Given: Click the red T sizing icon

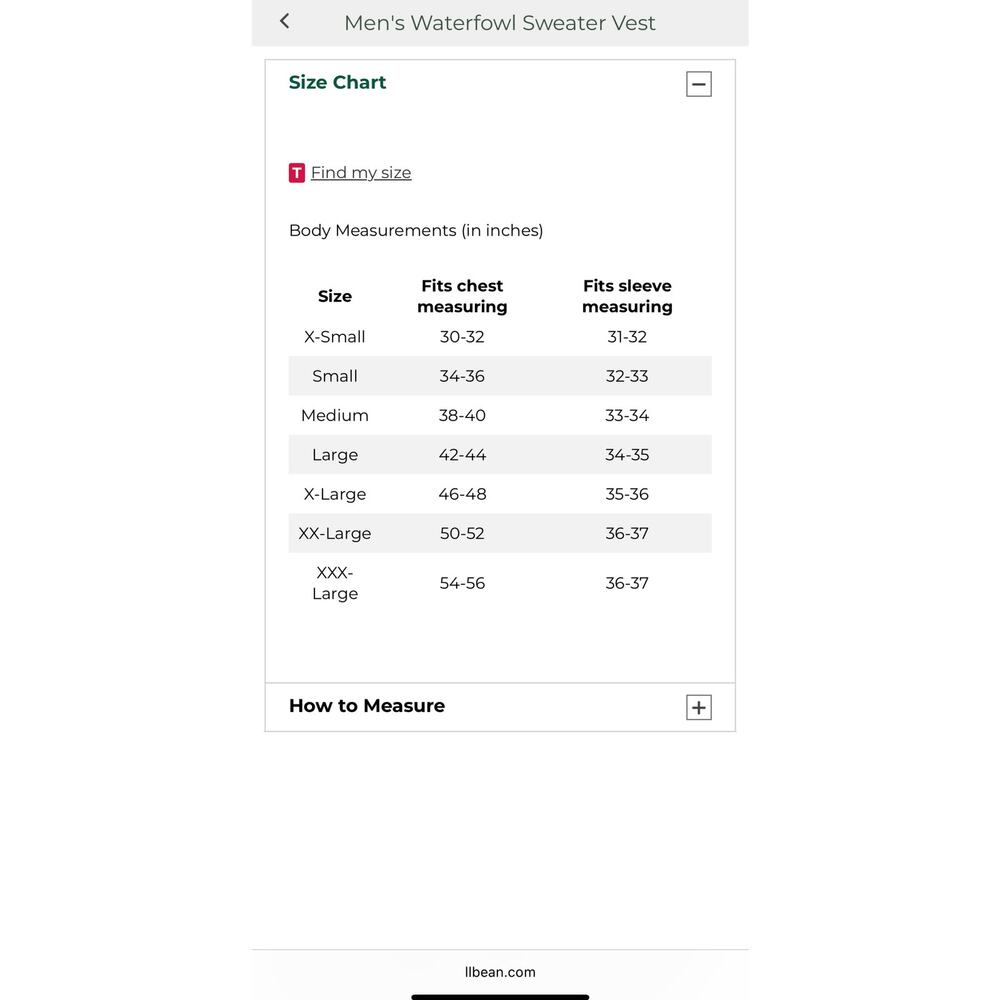Looking at the screenshot, I should (297, 173).
